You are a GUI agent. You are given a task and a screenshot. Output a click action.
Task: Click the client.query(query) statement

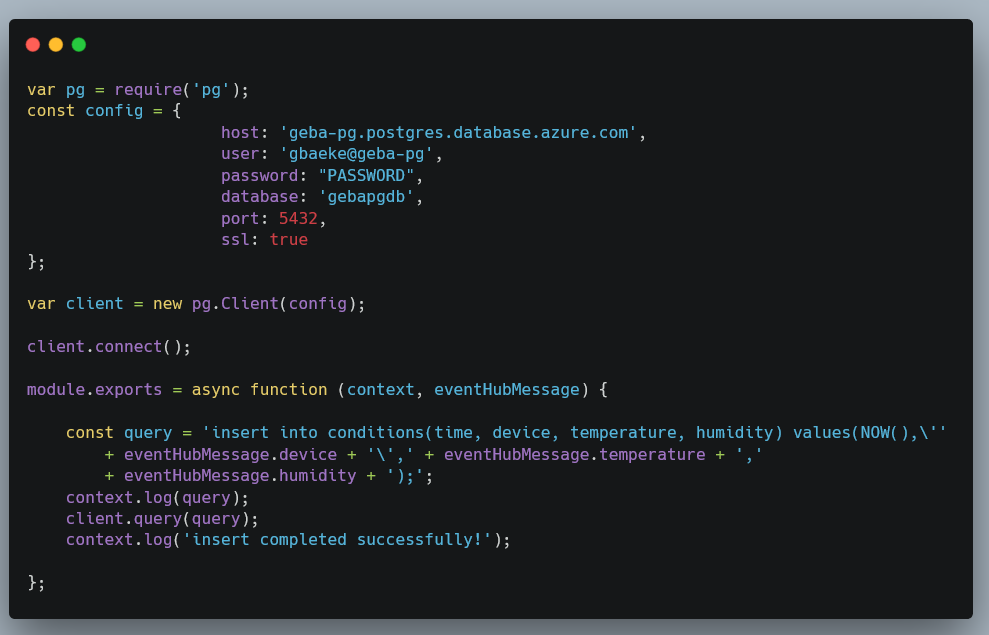point(162,519)
